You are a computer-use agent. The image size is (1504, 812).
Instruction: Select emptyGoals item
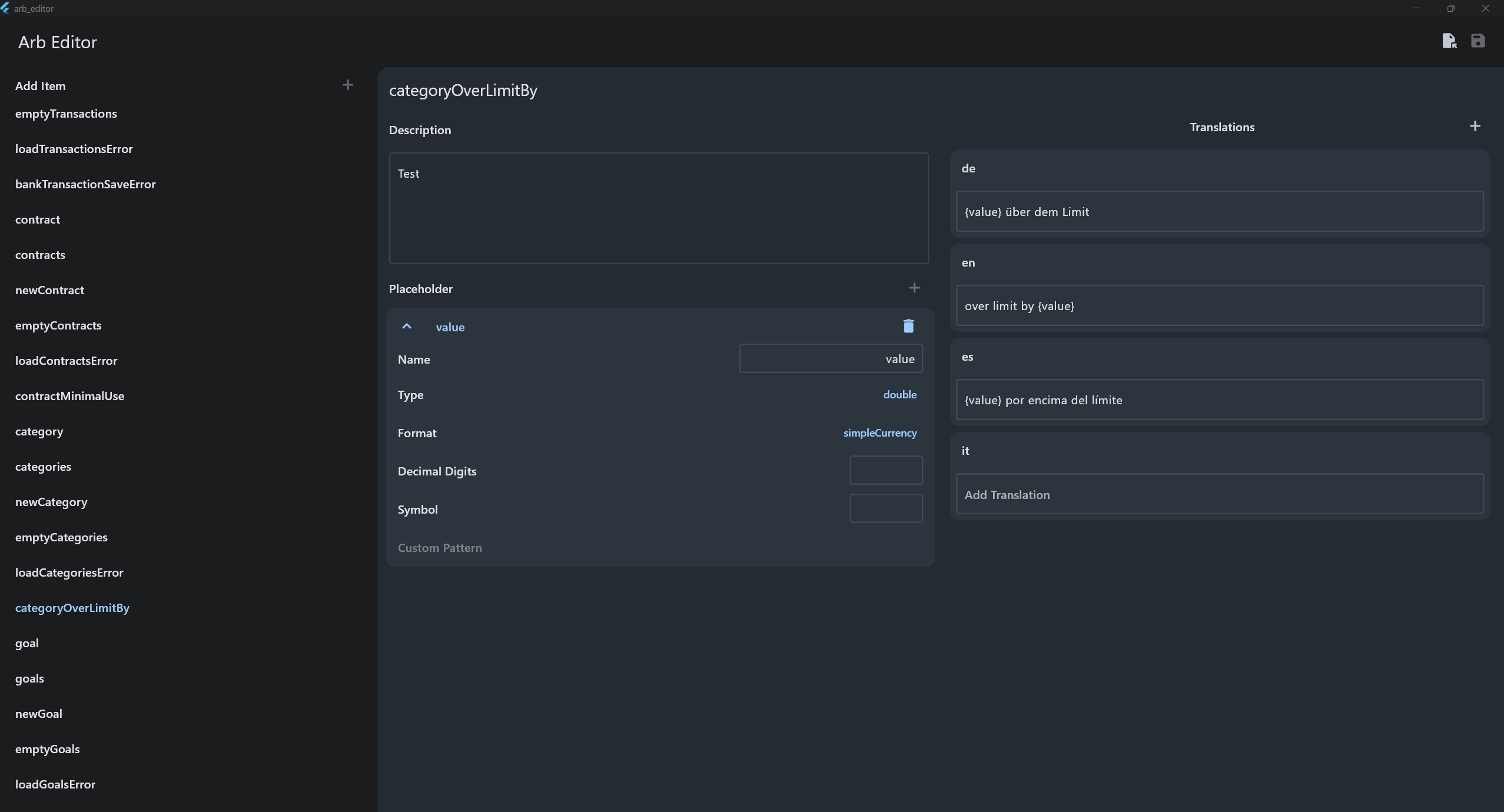coord(48,749)
